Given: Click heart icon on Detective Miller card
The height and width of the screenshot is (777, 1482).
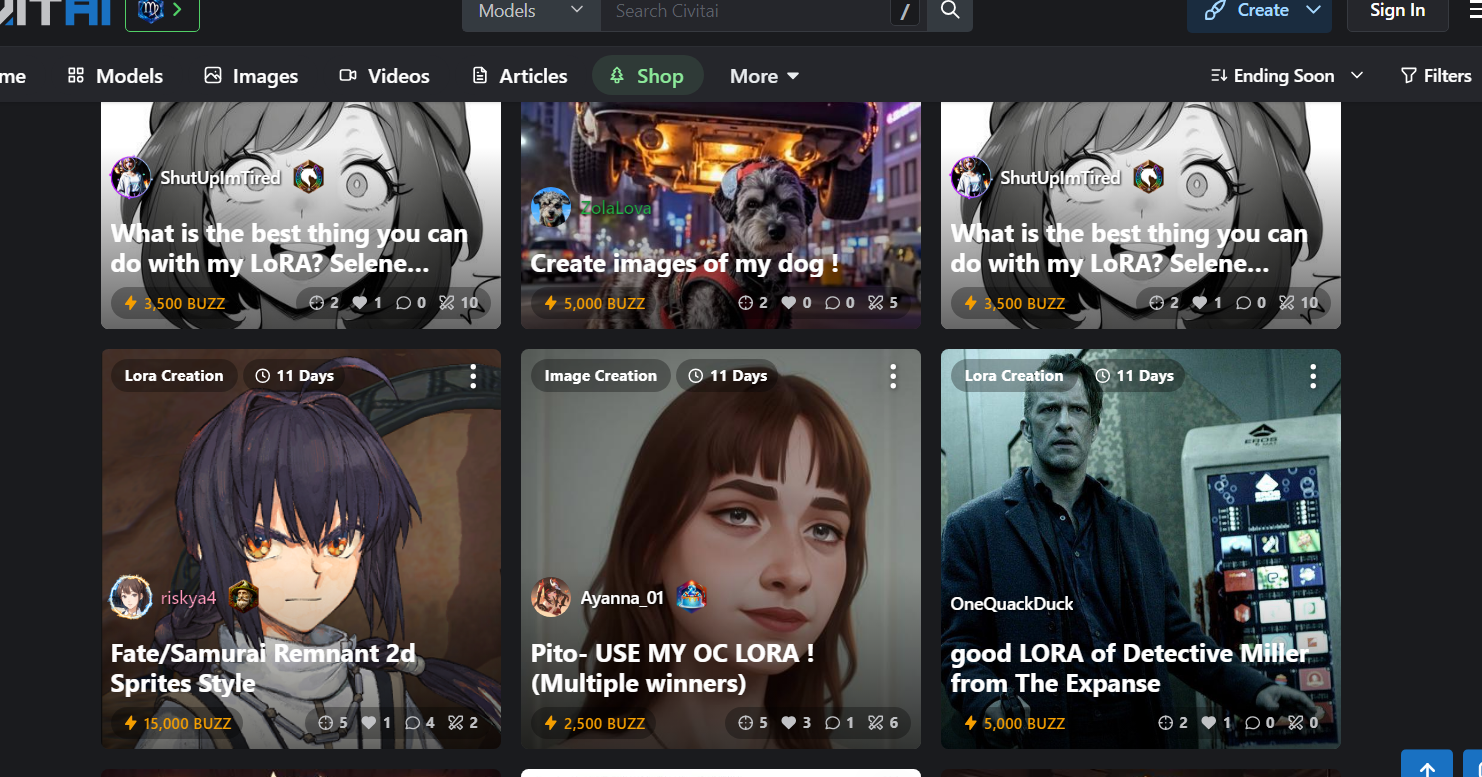Looking at the screenshot, I should point(1209,723).
